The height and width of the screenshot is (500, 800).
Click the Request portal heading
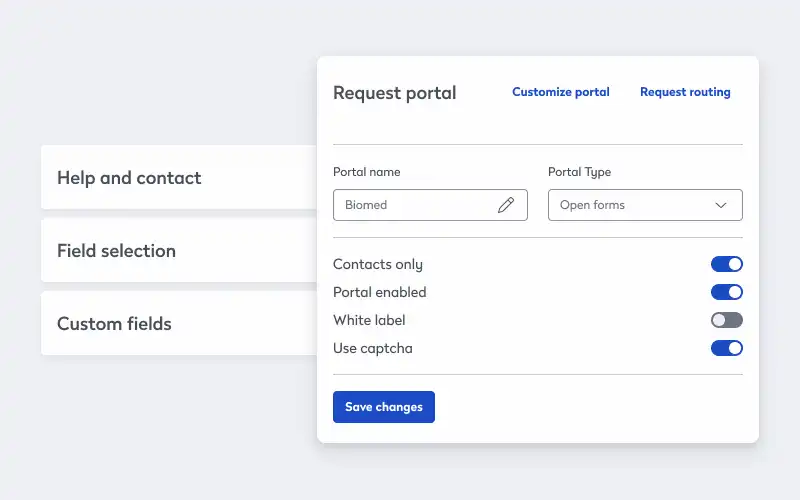(394, 93)
